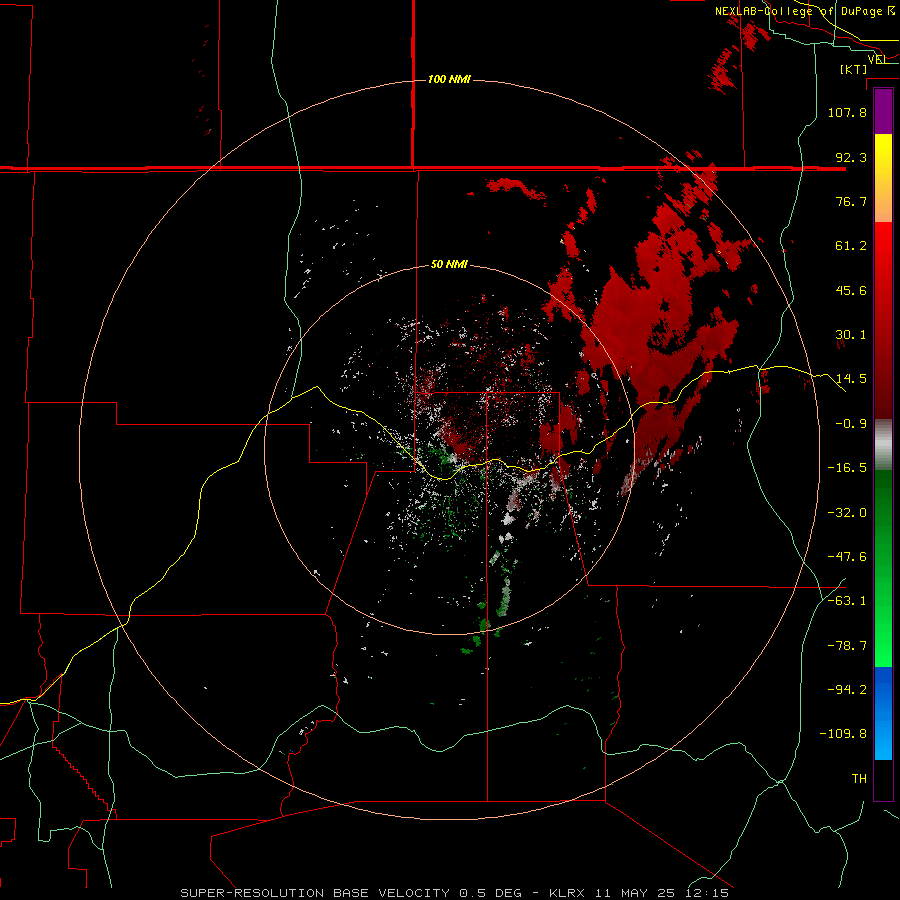900x900 pixels.
Task: Click the 61.2 scale value
Action: click(851, 246)
